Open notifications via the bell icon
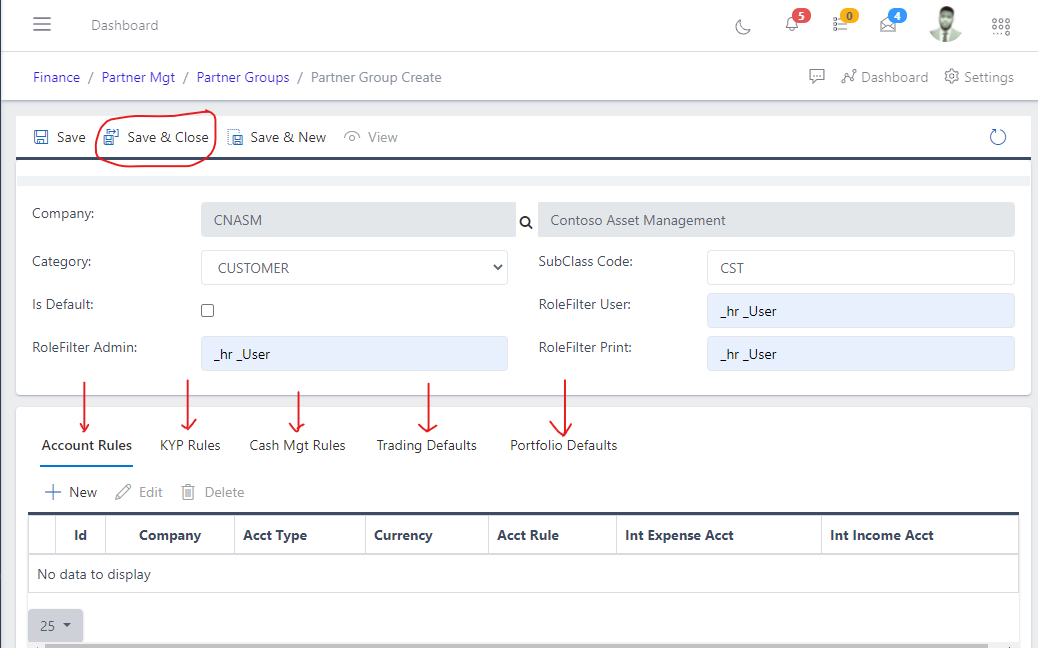Screen dimensions: 1038x648 [x=789, y=26]
